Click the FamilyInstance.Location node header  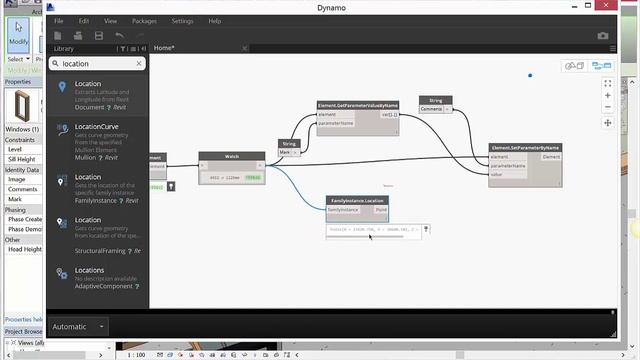tap(357, 200)
